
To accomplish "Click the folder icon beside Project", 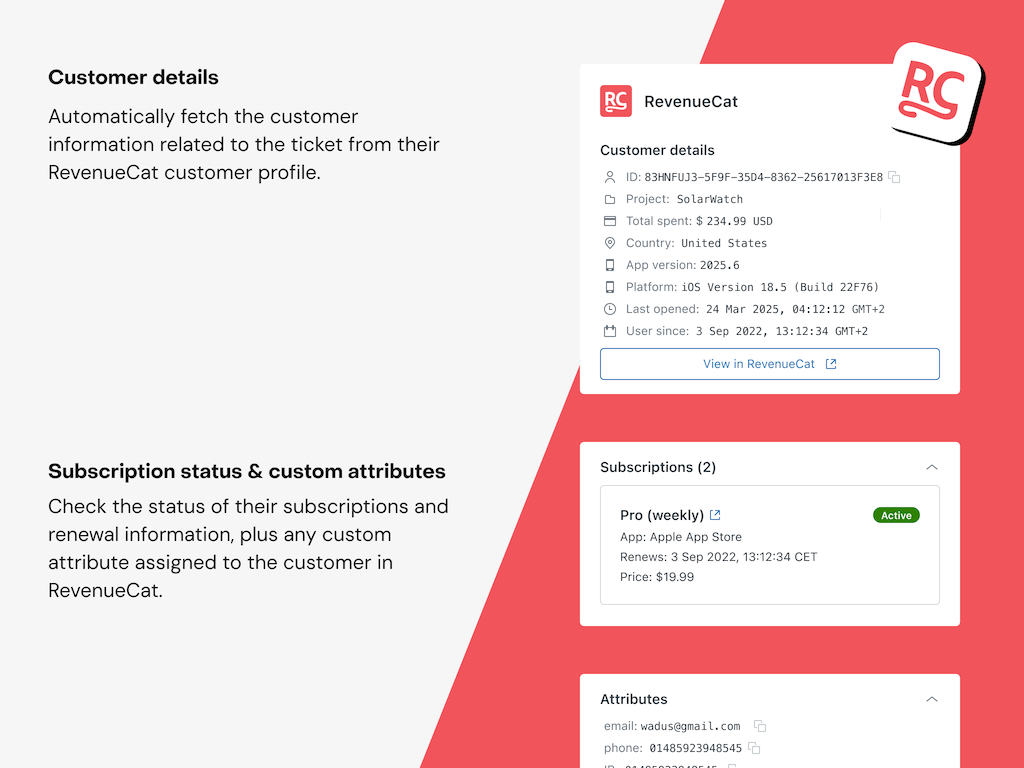I will [610, 199].
